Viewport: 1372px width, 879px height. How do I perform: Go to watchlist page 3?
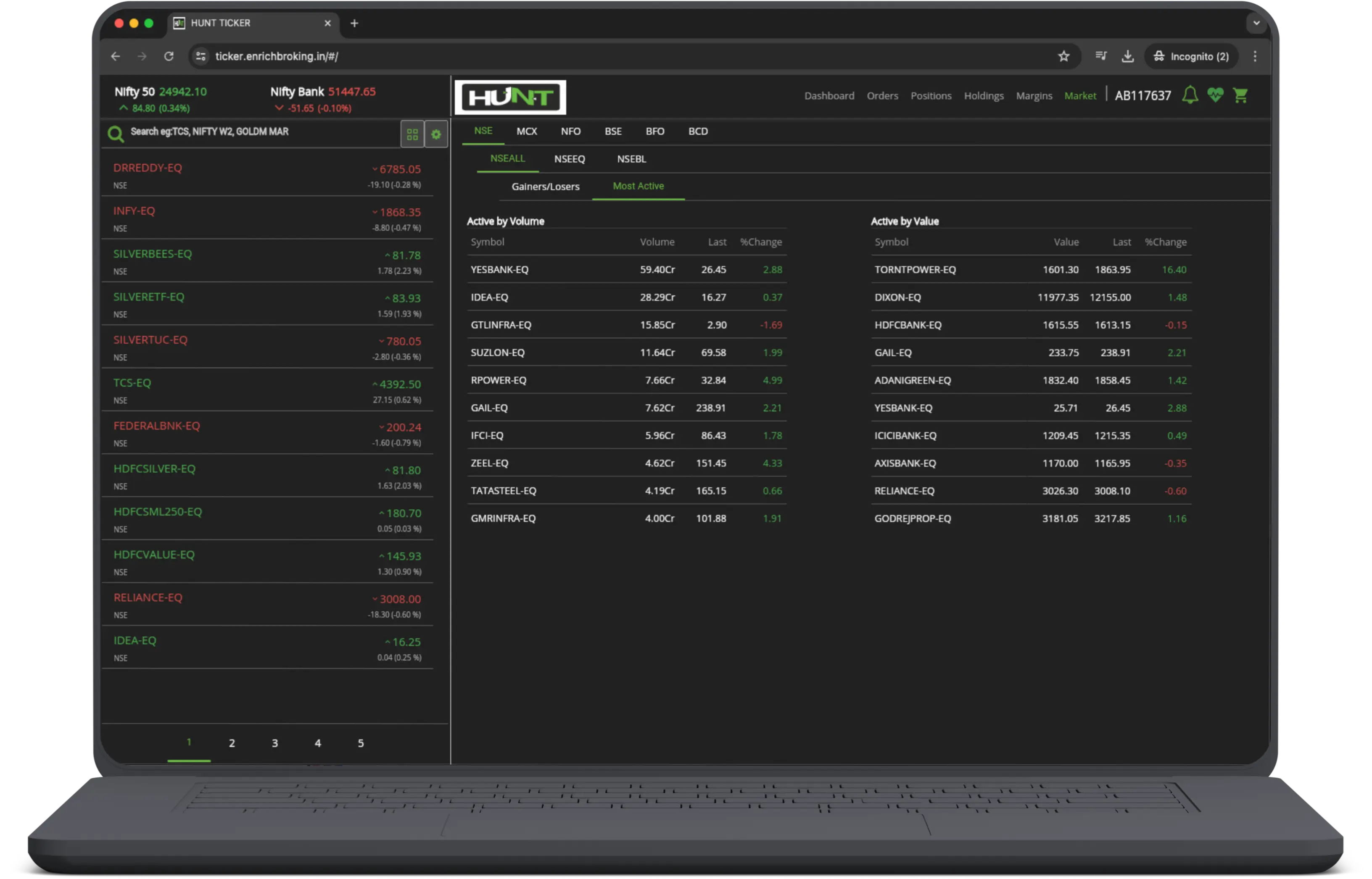tap(274, 743)
